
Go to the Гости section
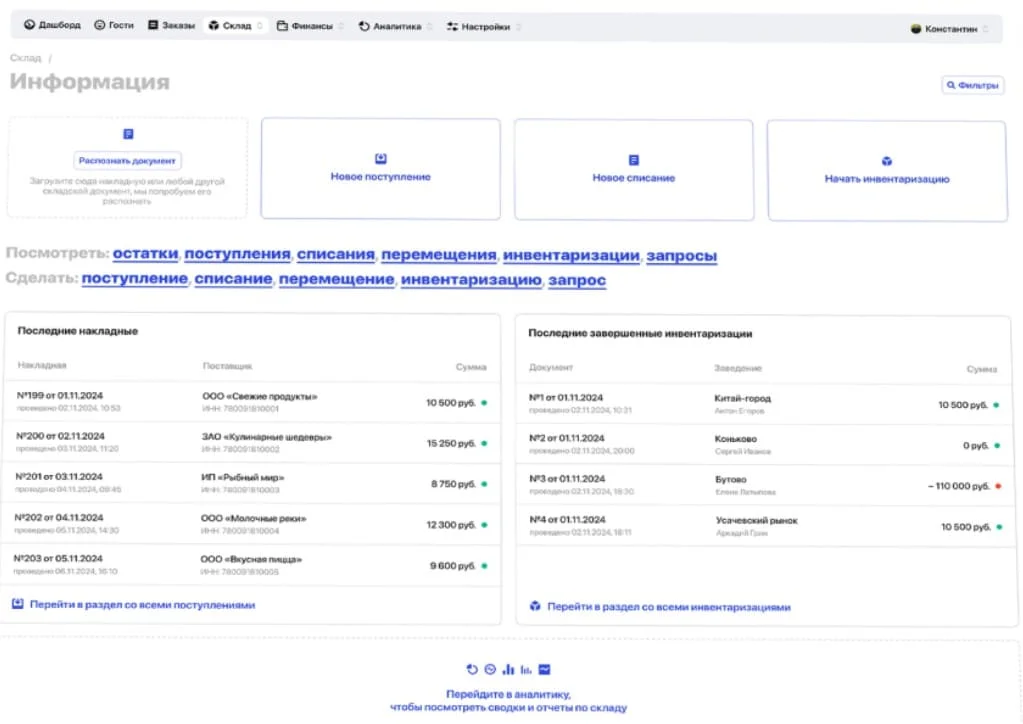114,25
